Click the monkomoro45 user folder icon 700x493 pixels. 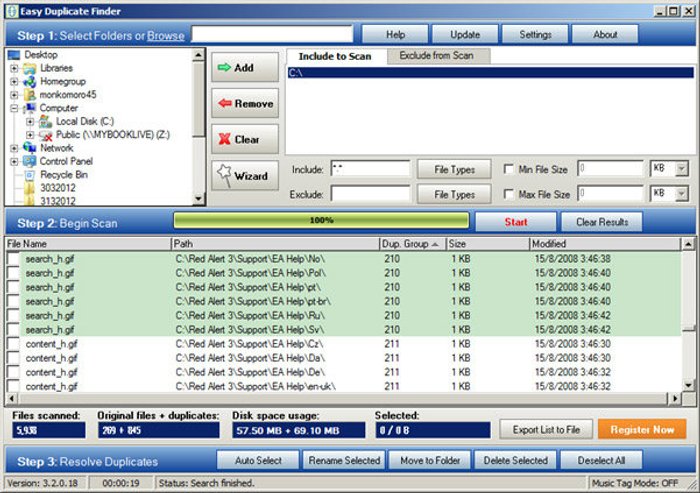29,95
